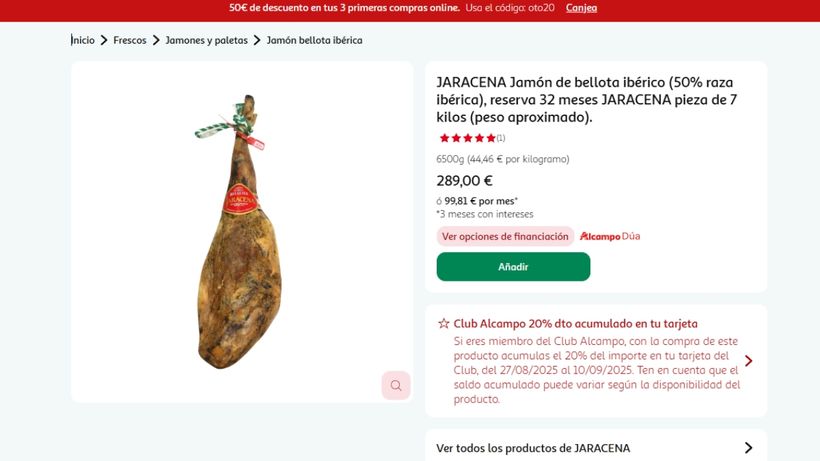Viewport: 820px width, 461px height.
Task: Click the Alcampo Dúa logo
Action: click(x=610, y=236)
